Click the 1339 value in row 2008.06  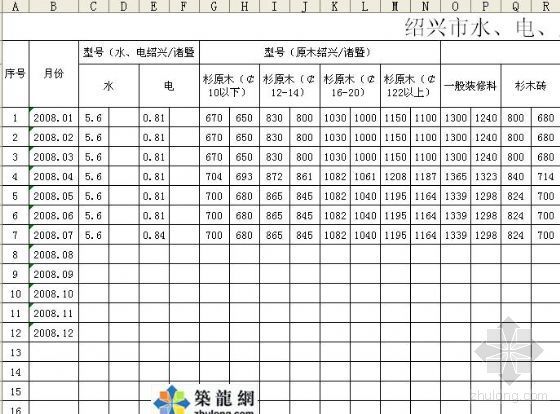click(x=456, y=216)
